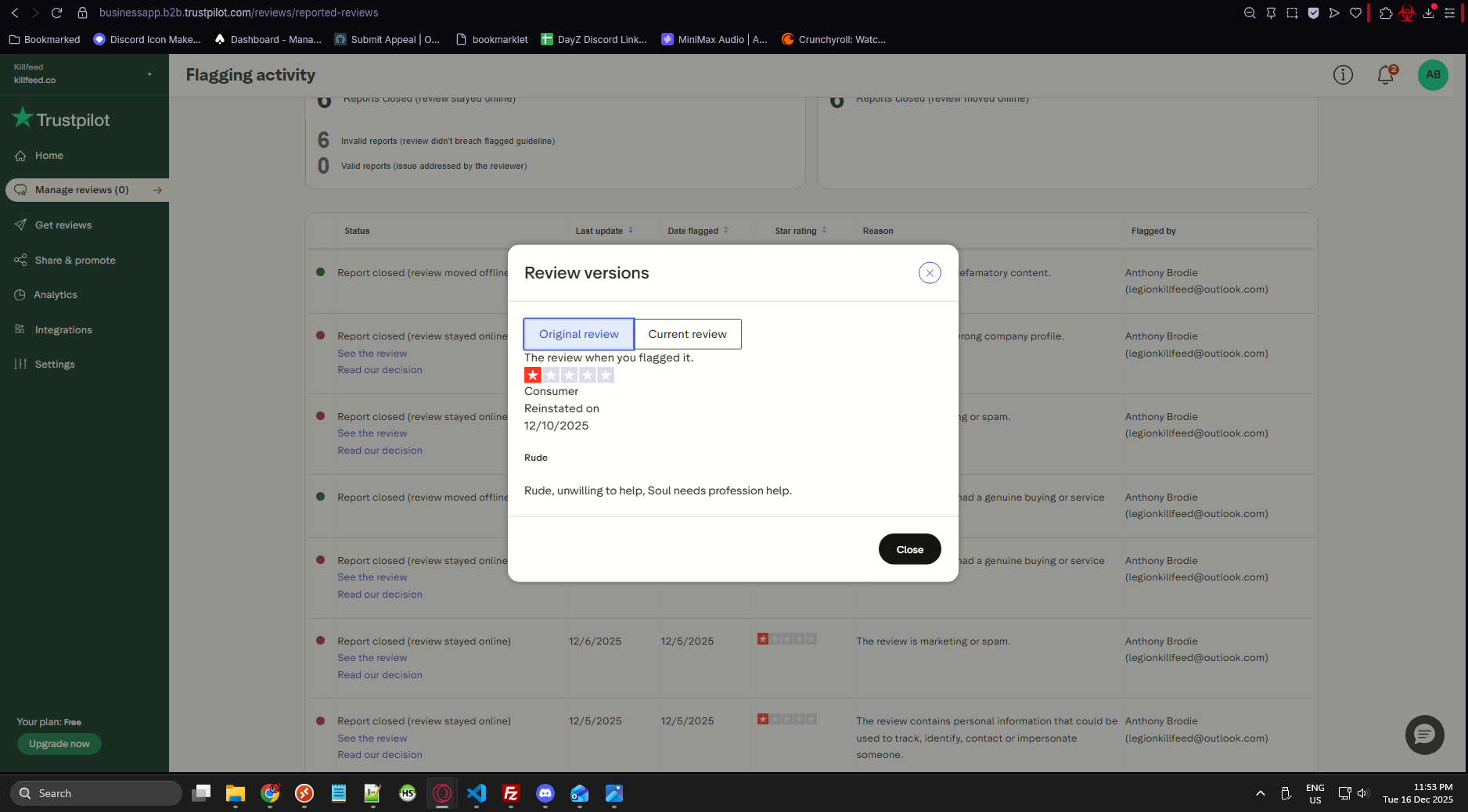
Task: Open Task View on the taskbar
Action: (x=201, y=793)
